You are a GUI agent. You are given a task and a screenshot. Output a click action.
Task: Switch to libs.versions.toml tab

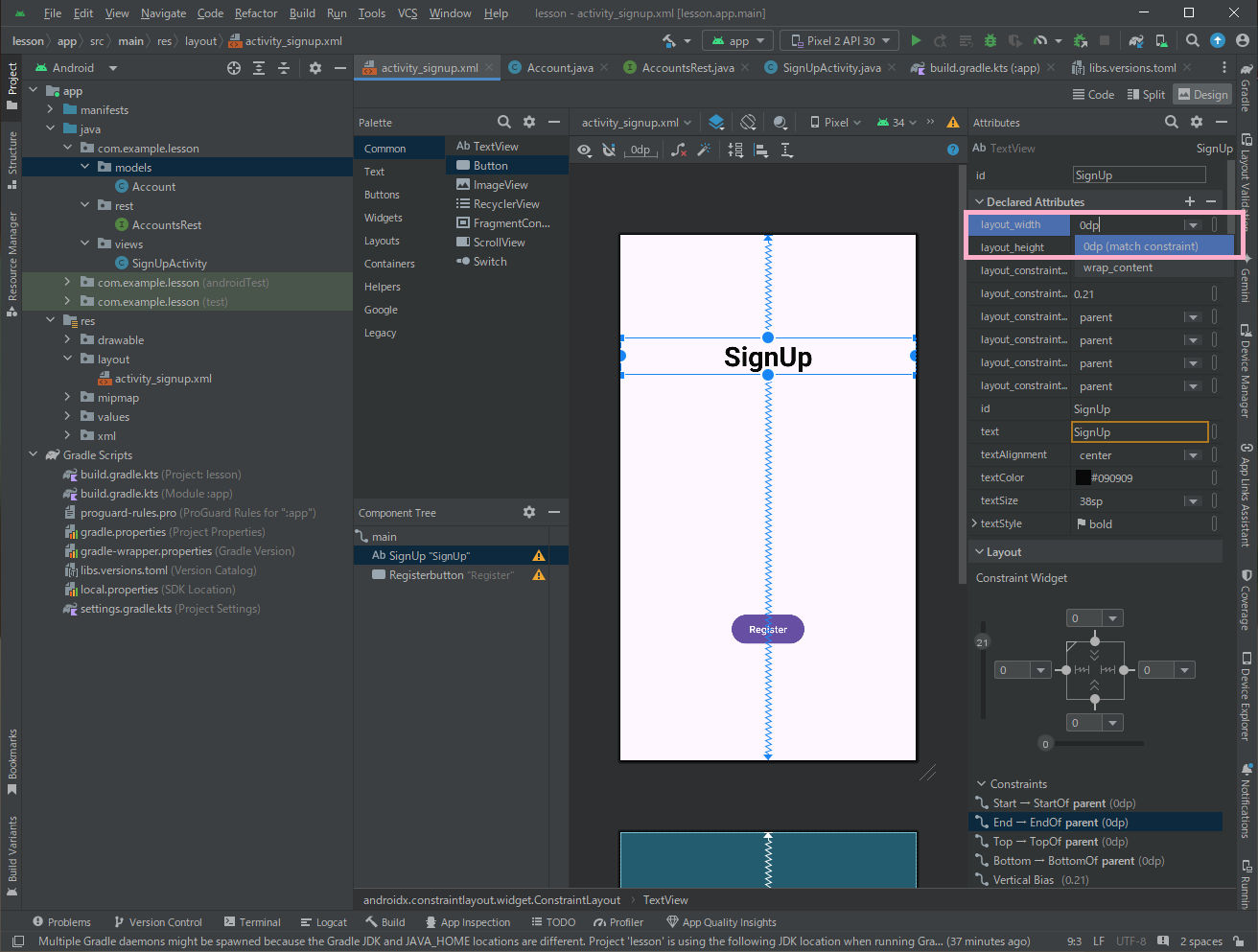pos(1131,68)
